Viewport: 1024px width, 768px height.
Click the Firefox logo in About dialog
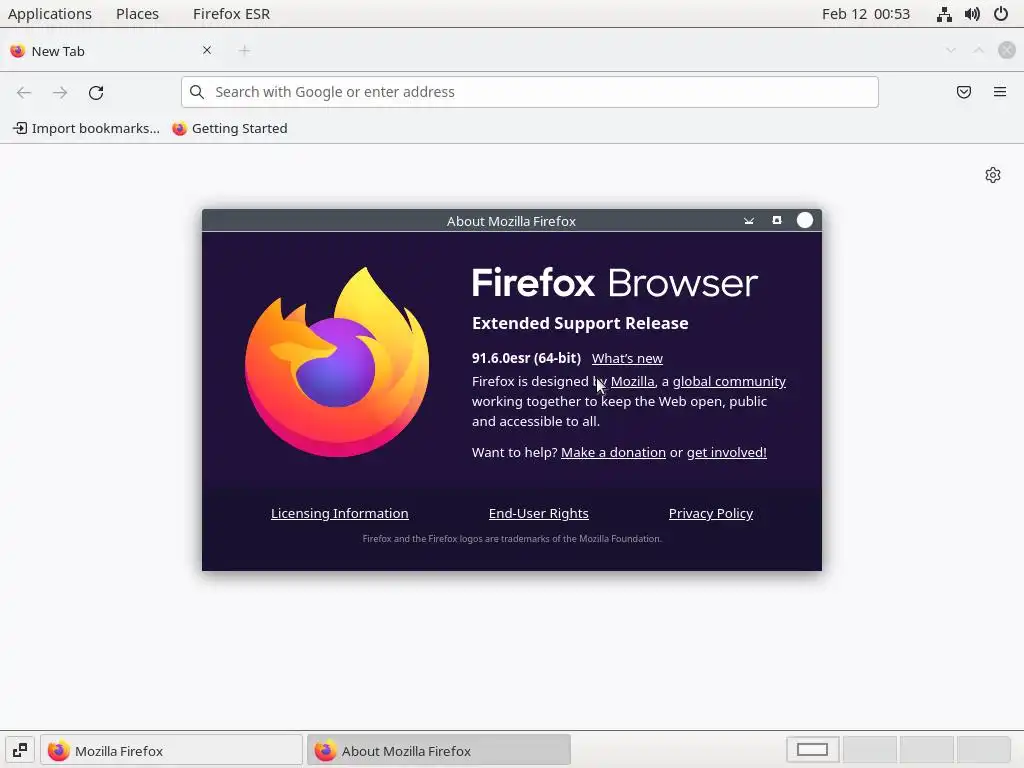337,361
